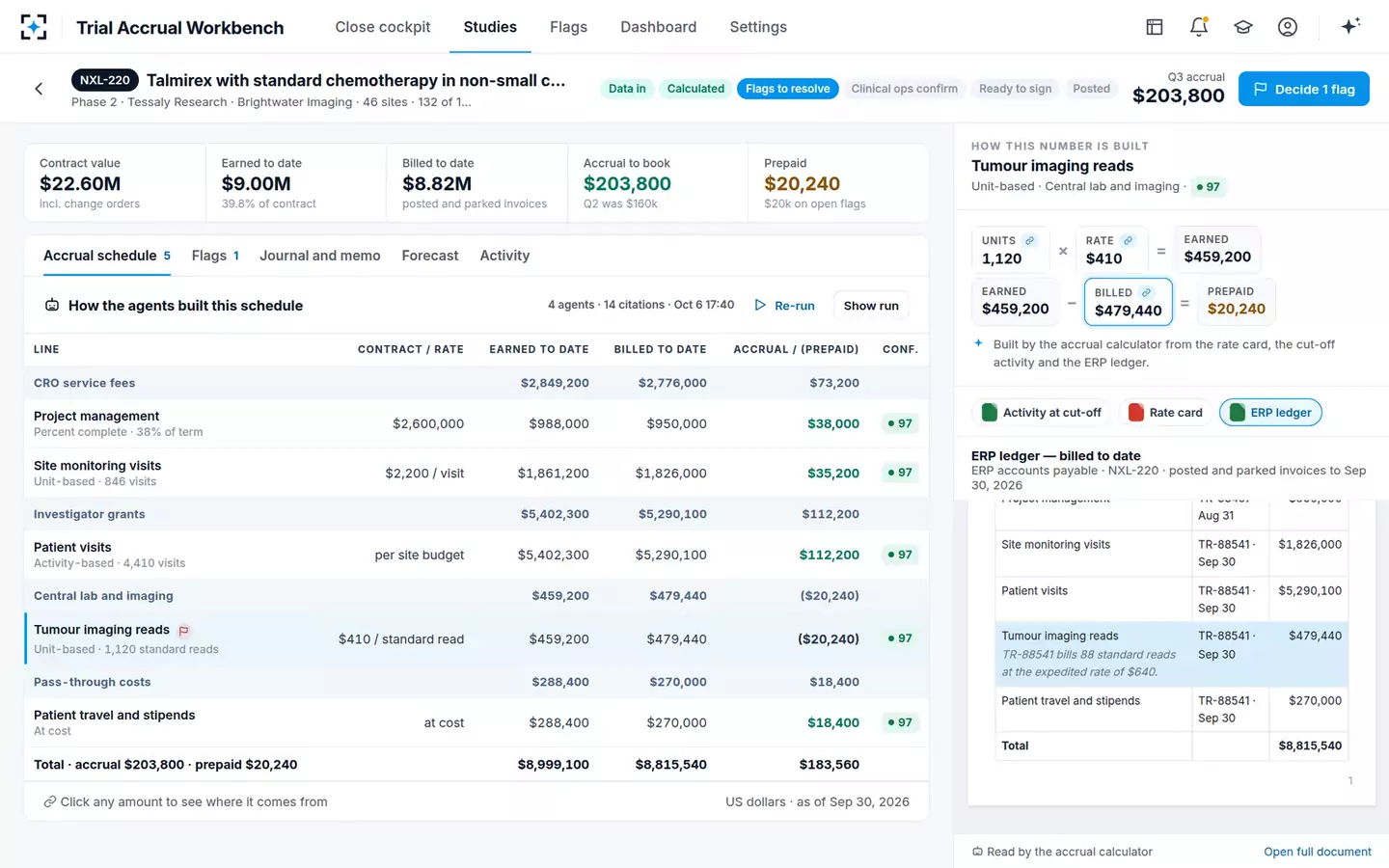Open the AI sparkle assistant icon
The height and width of the screenshot is (868, 1389).
[1350, 26]
